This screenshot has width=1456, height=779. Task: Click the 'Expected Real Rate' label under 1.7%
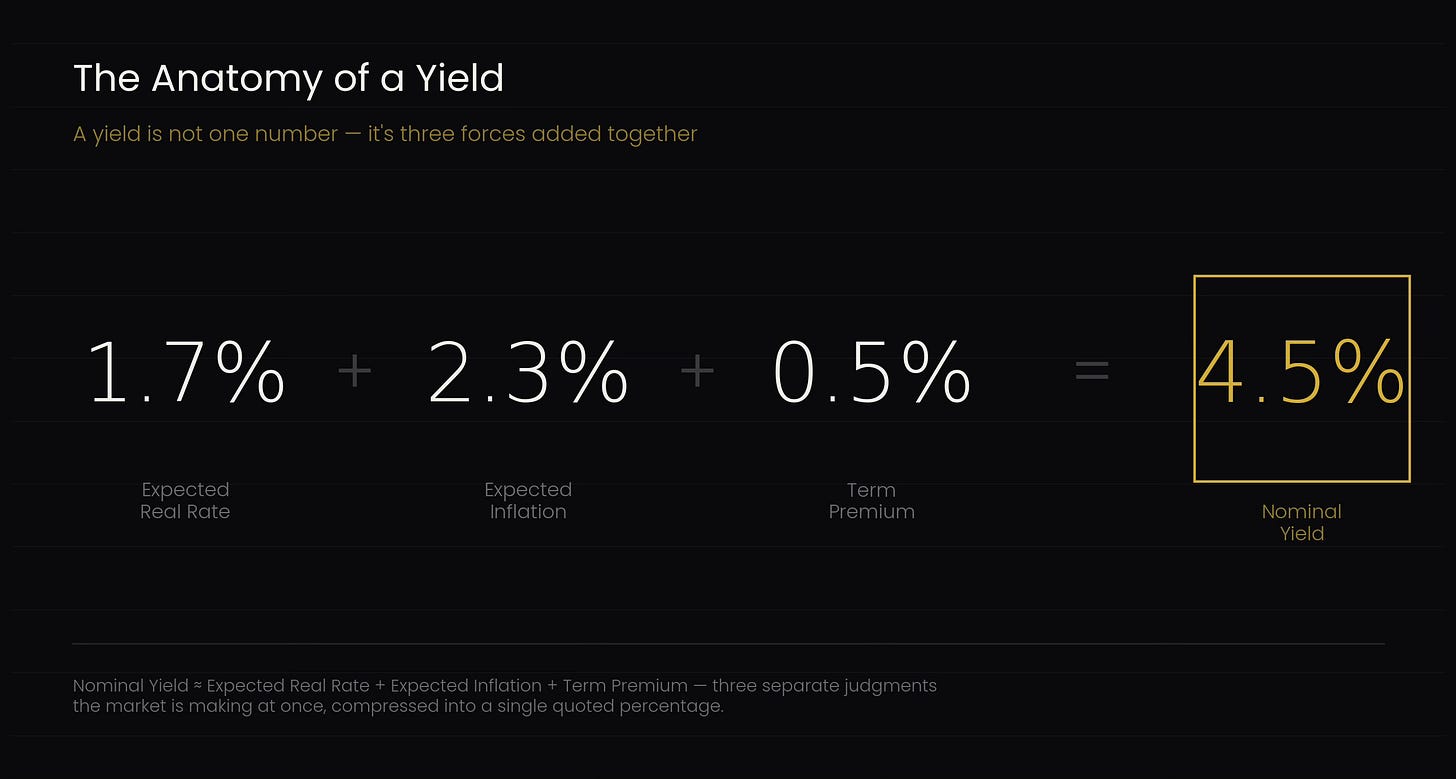[186, 500]
